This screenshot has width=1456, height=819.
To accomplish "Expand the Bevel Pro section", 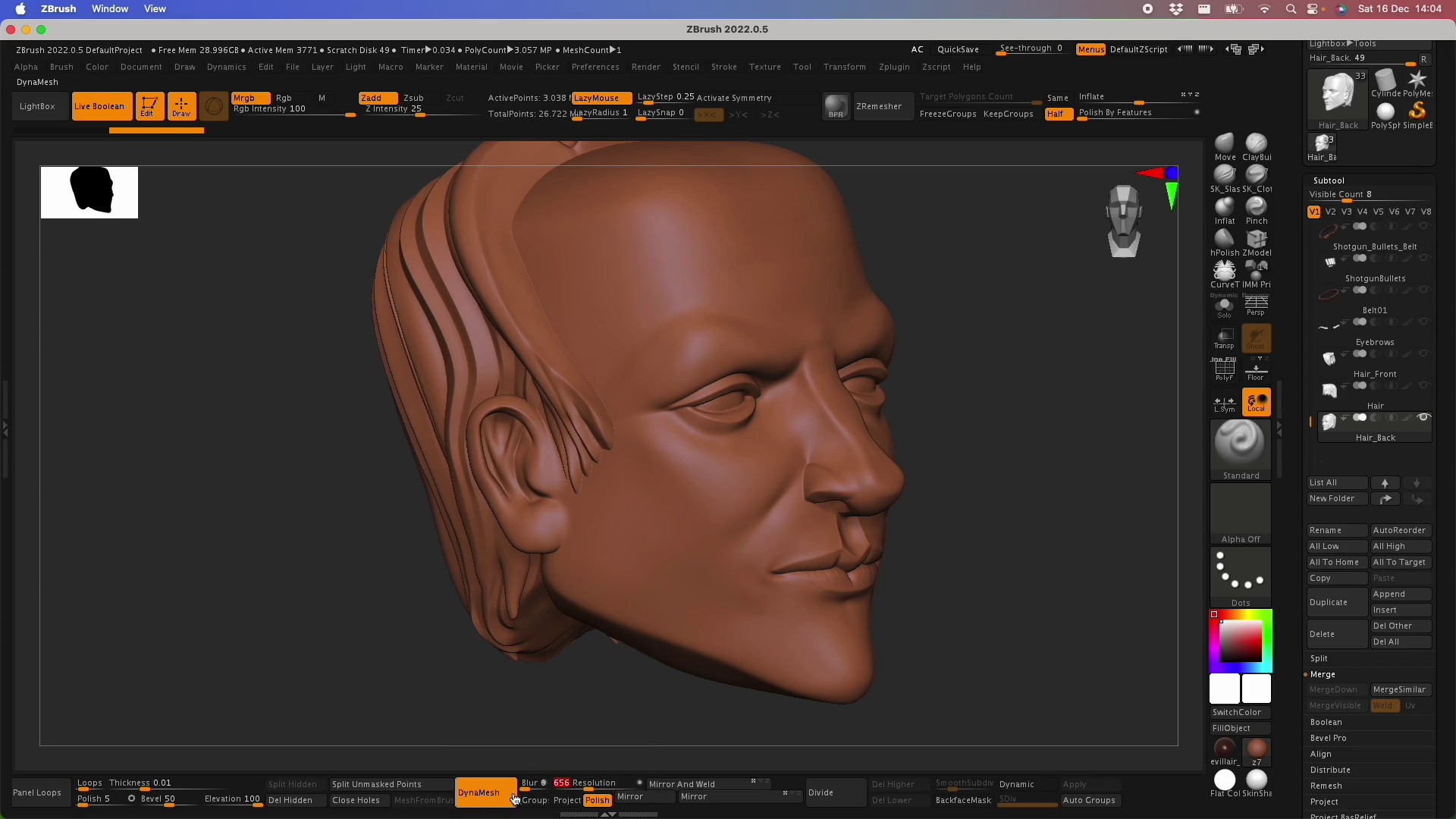I will point(1328,738).
